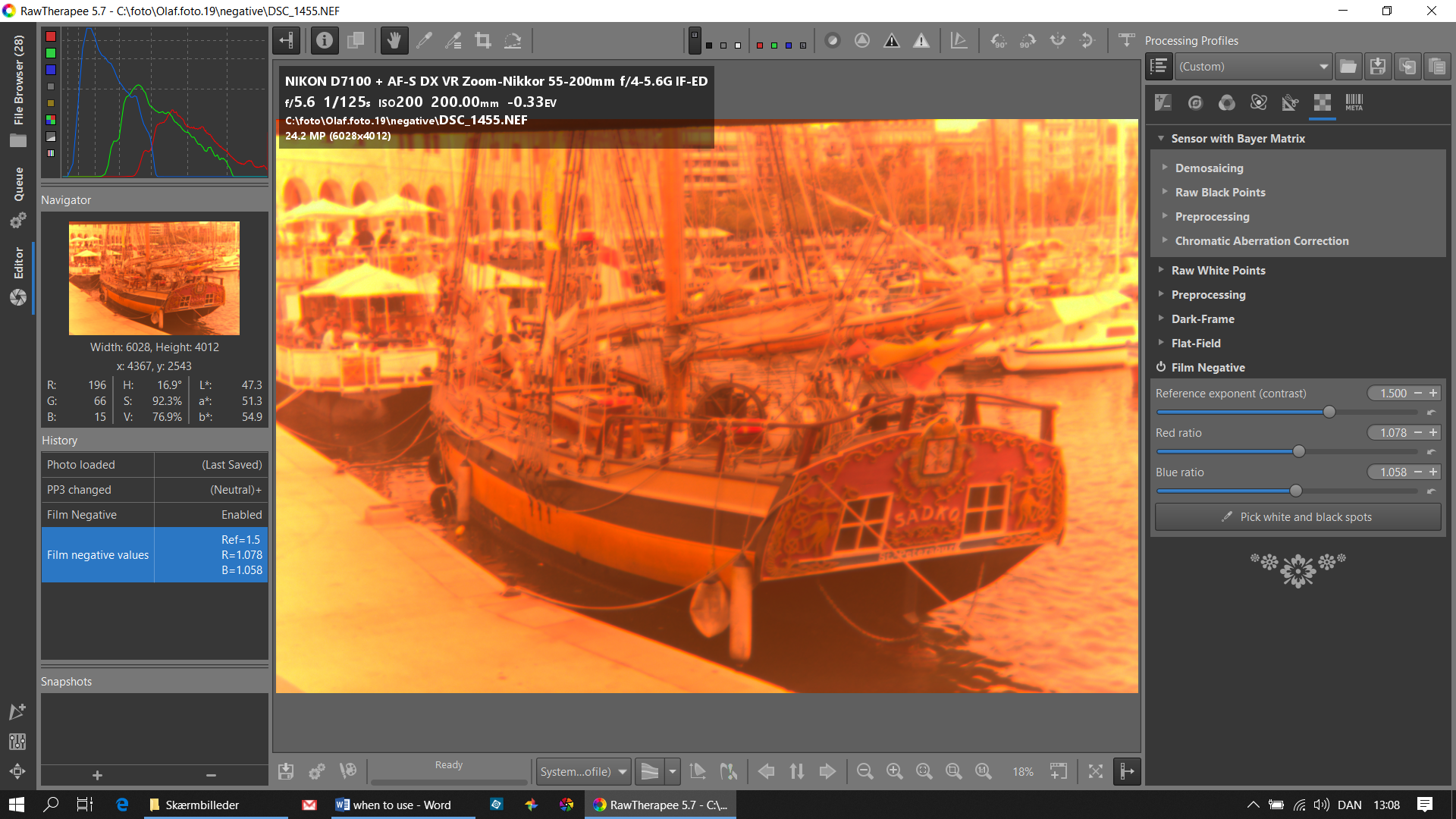
Task: Open the Raw tab in tool panel
Action: click(1322, 102)
